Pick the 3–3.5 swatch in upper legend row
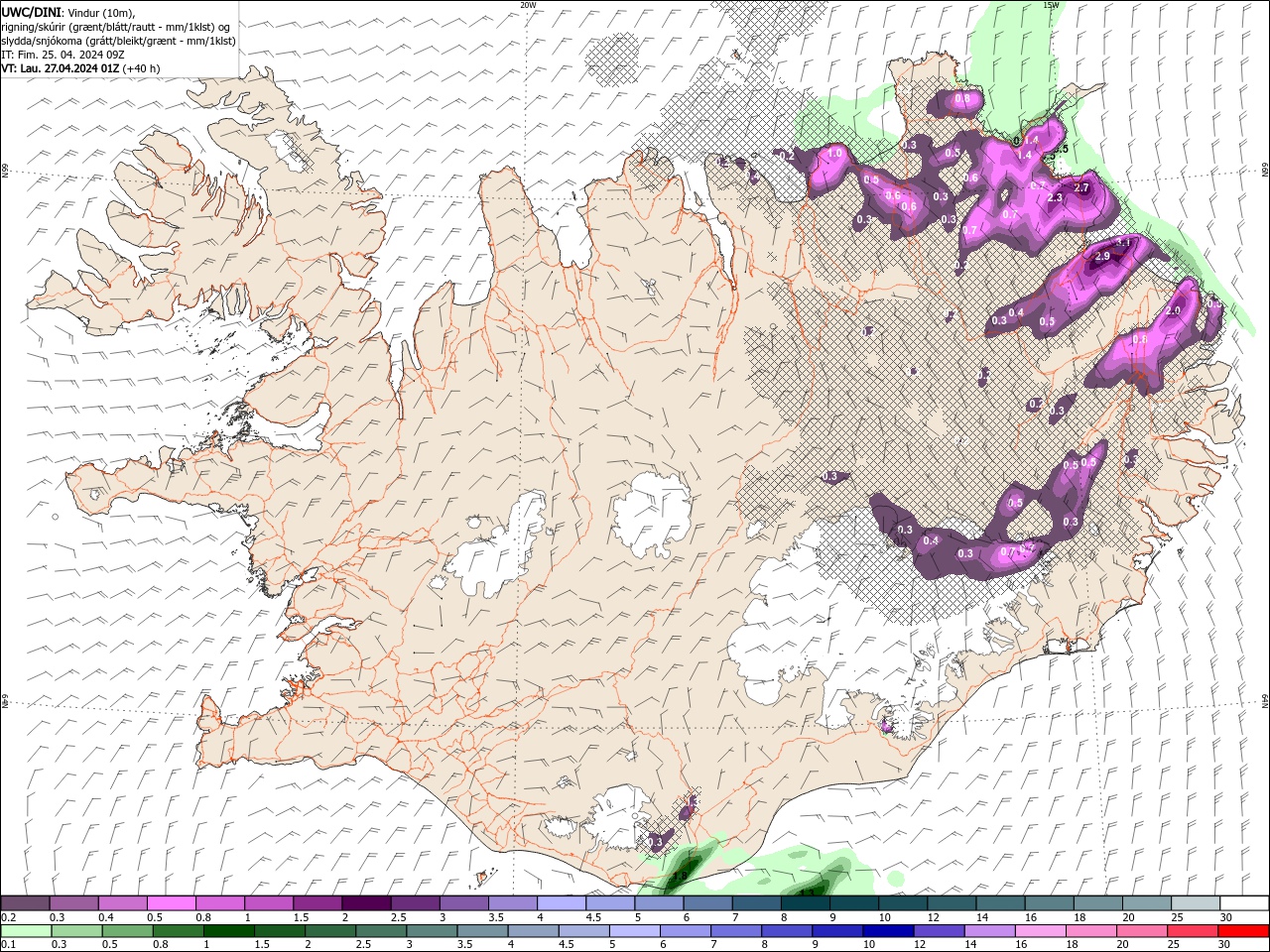Screen dimensions: 1270x952 [x=463, y=903]
